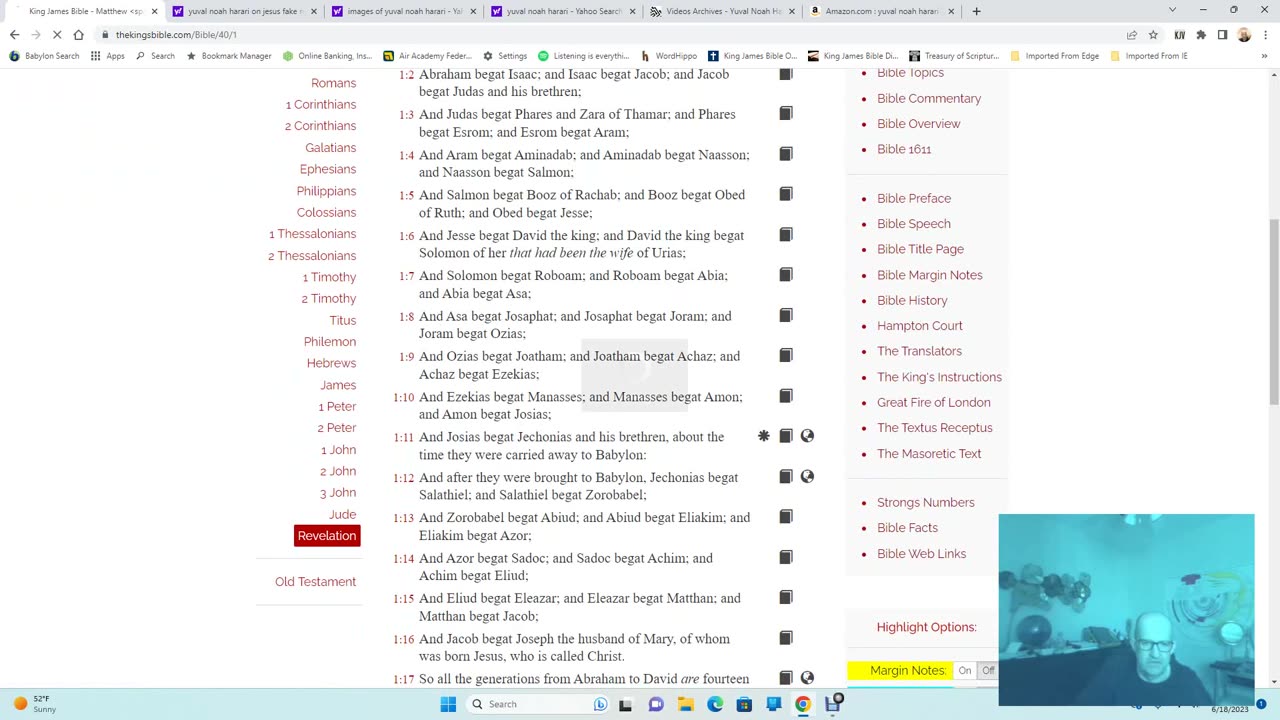The height and width of the screenshot is (720, 1280).
Task: Select the highlighted Revelation book button
Action: coord(327,536)
